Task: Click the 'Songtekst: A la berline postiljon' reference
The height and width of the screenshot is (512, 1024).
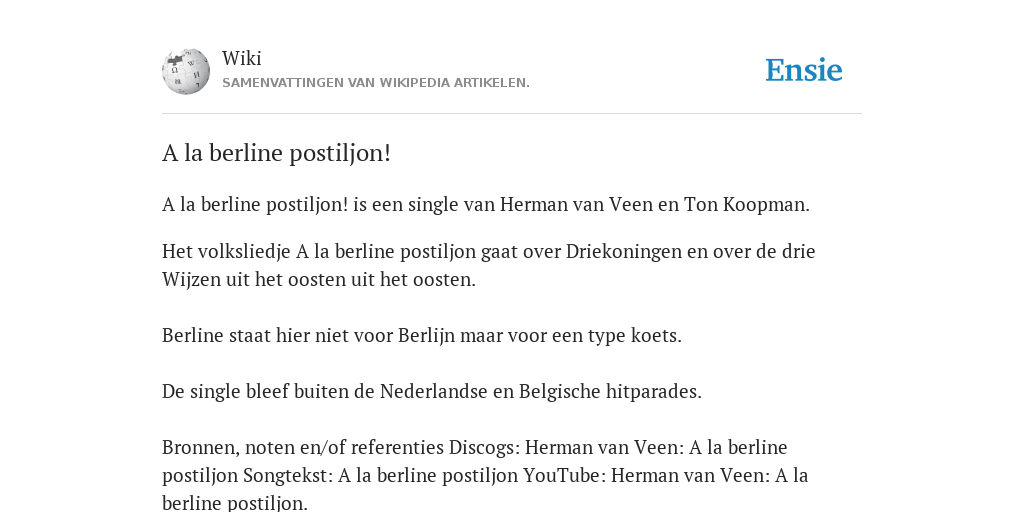Action: click(x=381, y=475)
